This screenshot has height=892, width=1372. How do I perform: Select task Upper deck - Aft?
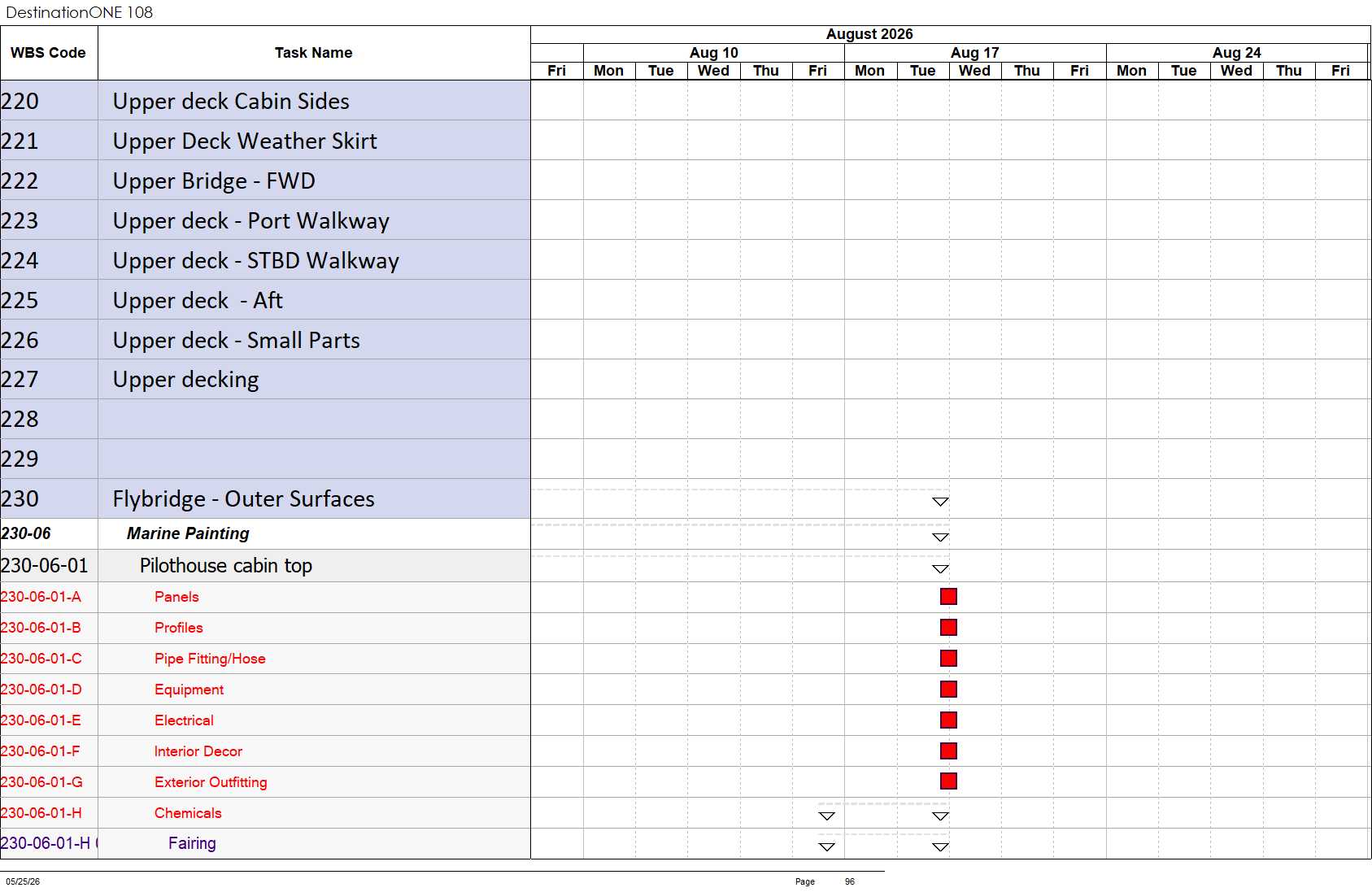(x=198, y=300)
